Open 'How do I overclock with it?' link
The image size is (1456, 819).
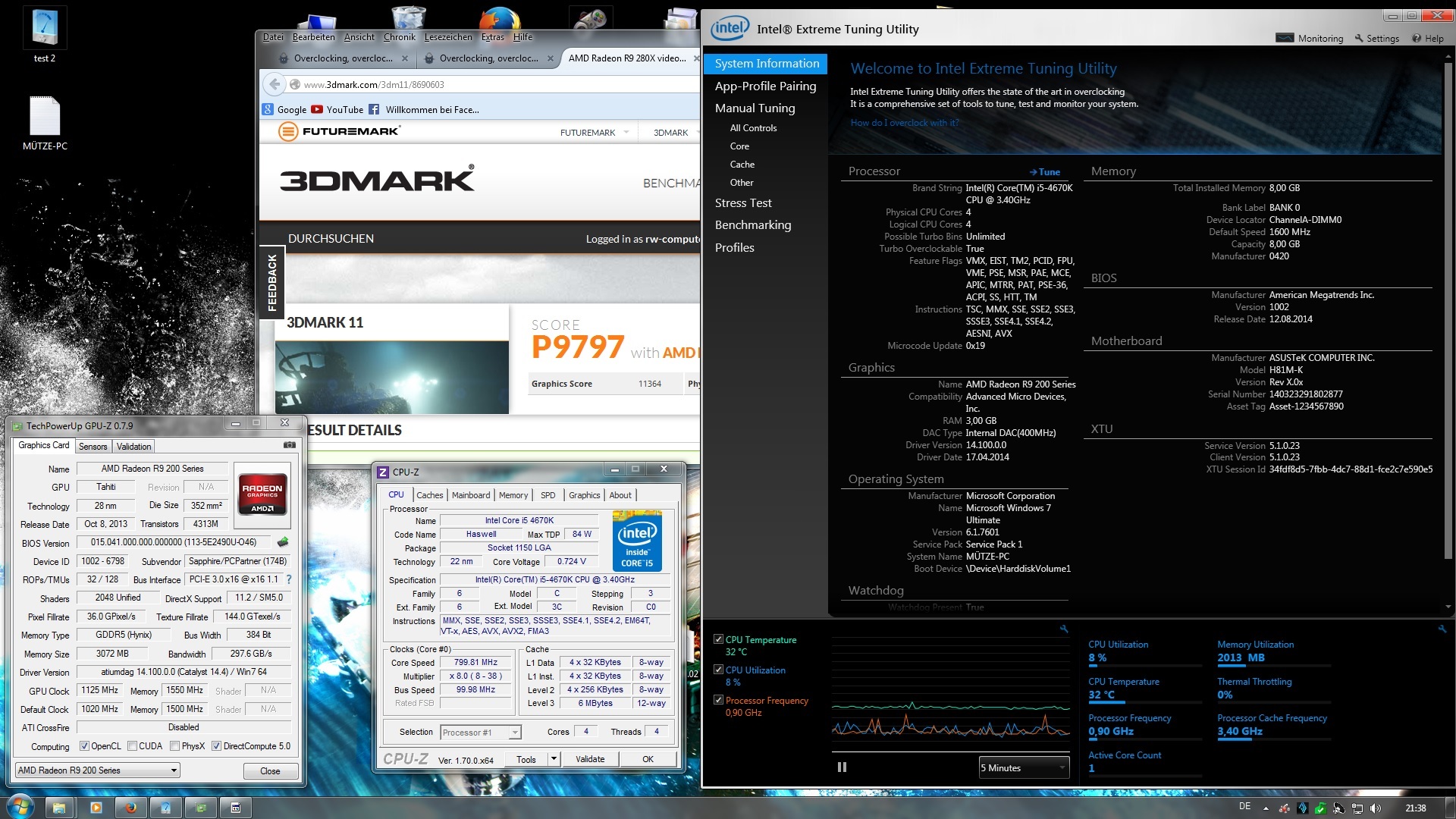point(905,123)
